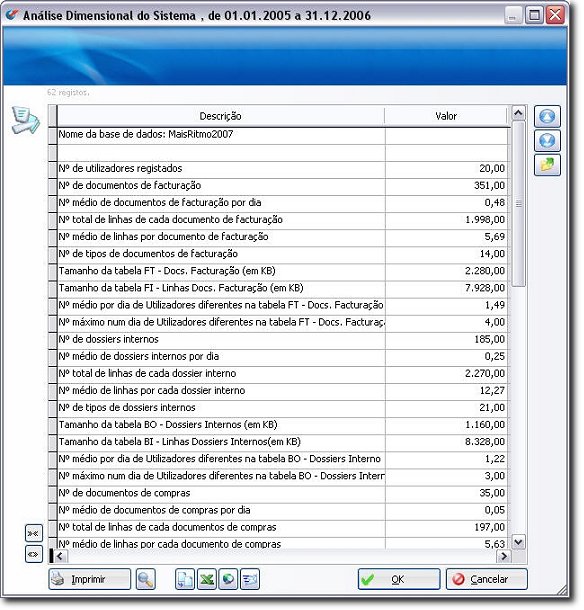584x610 pixels.
Task: Click the expand columns button
Action: point(33,554)
